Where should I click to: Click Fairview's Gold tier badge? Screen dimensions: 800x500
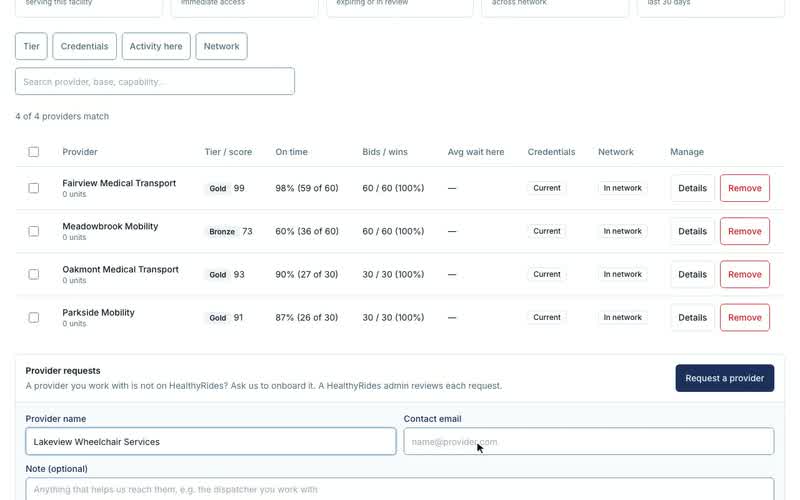click(218, 188)
